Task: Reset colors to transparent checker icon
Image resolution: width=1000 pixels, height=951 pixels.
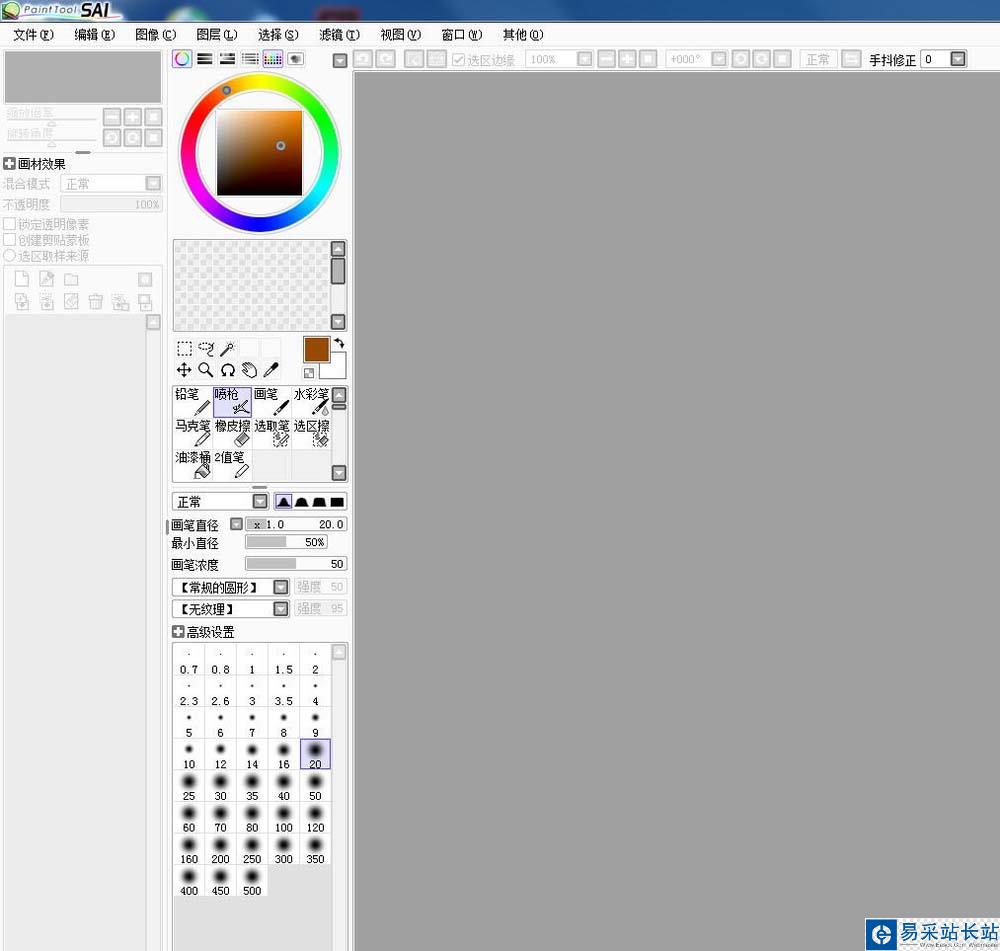Action: click(309, 373)
